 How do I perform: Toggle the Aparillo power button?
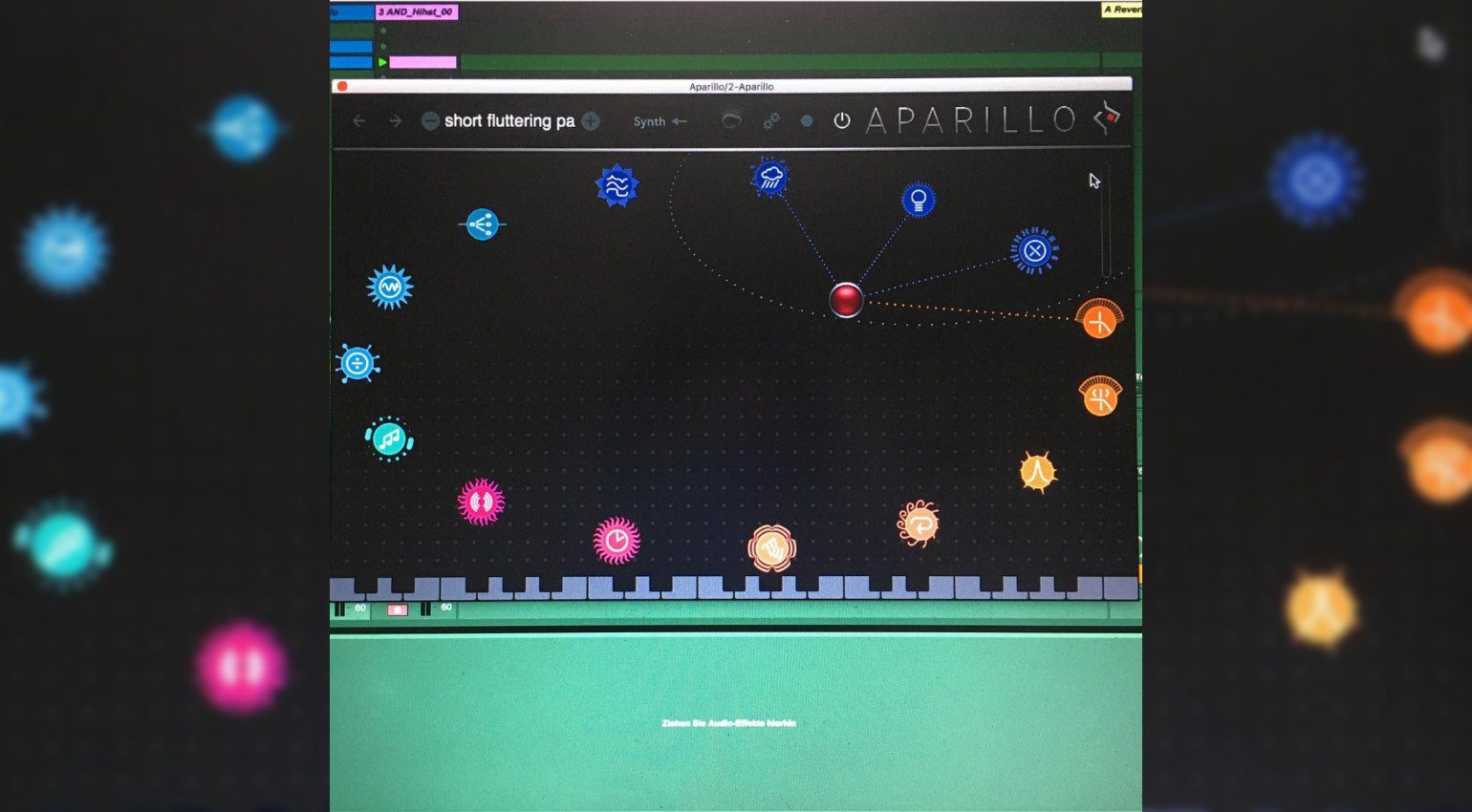[841, 121]
